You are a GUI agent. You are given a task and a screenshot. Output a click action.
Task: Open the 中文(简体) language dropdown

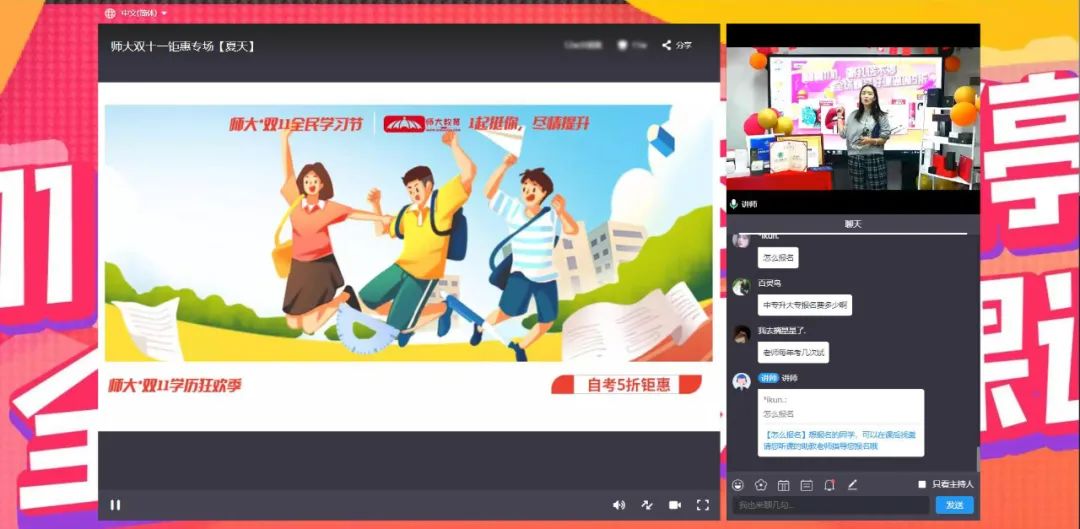136,13
